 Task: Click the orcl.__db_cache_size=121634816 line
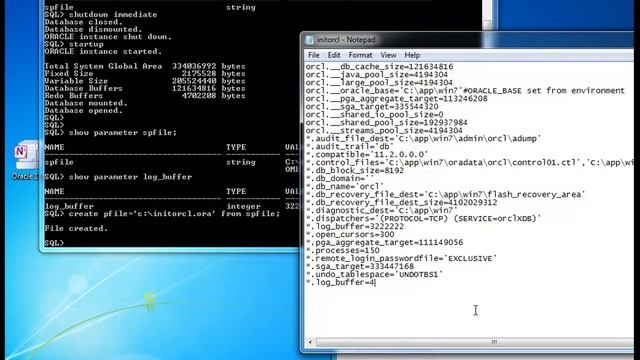pyautogui.click(x=379, y=67)
